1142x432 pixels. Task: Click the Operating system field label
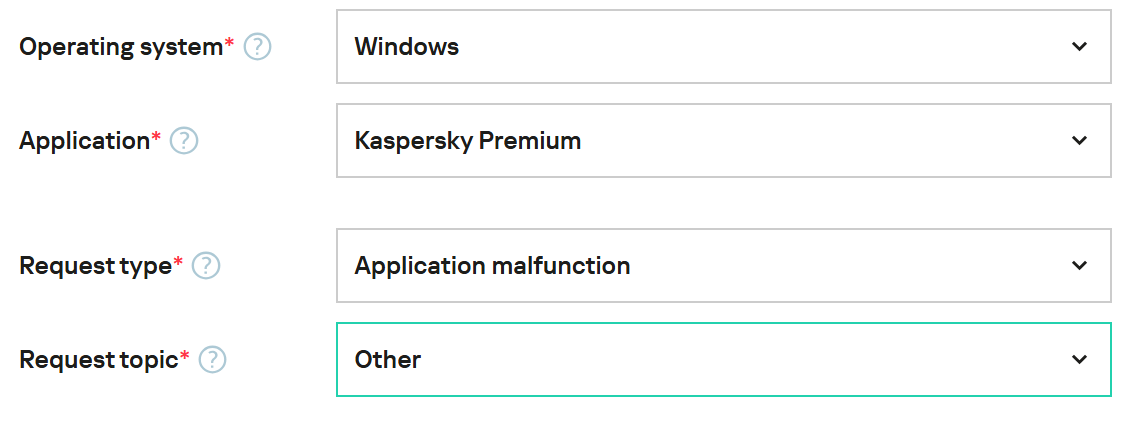coord(120,47)
